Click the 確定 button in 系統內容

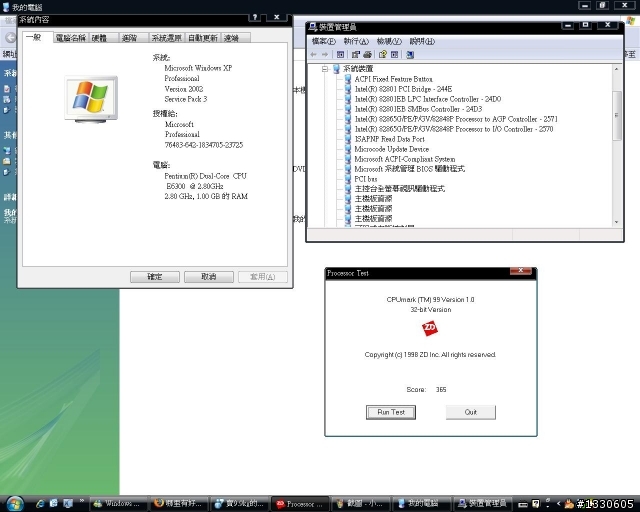pos(155,277)
